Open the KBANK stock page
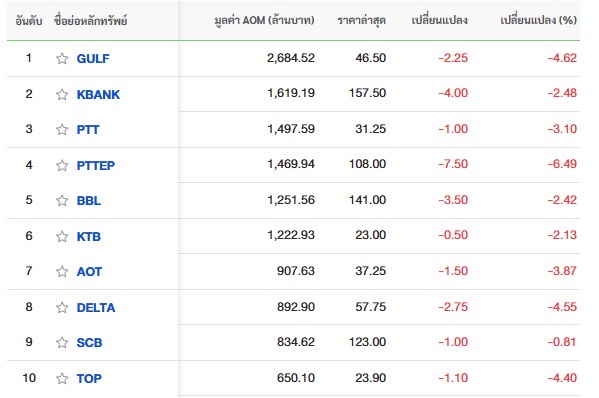 (x=98, y=94)
